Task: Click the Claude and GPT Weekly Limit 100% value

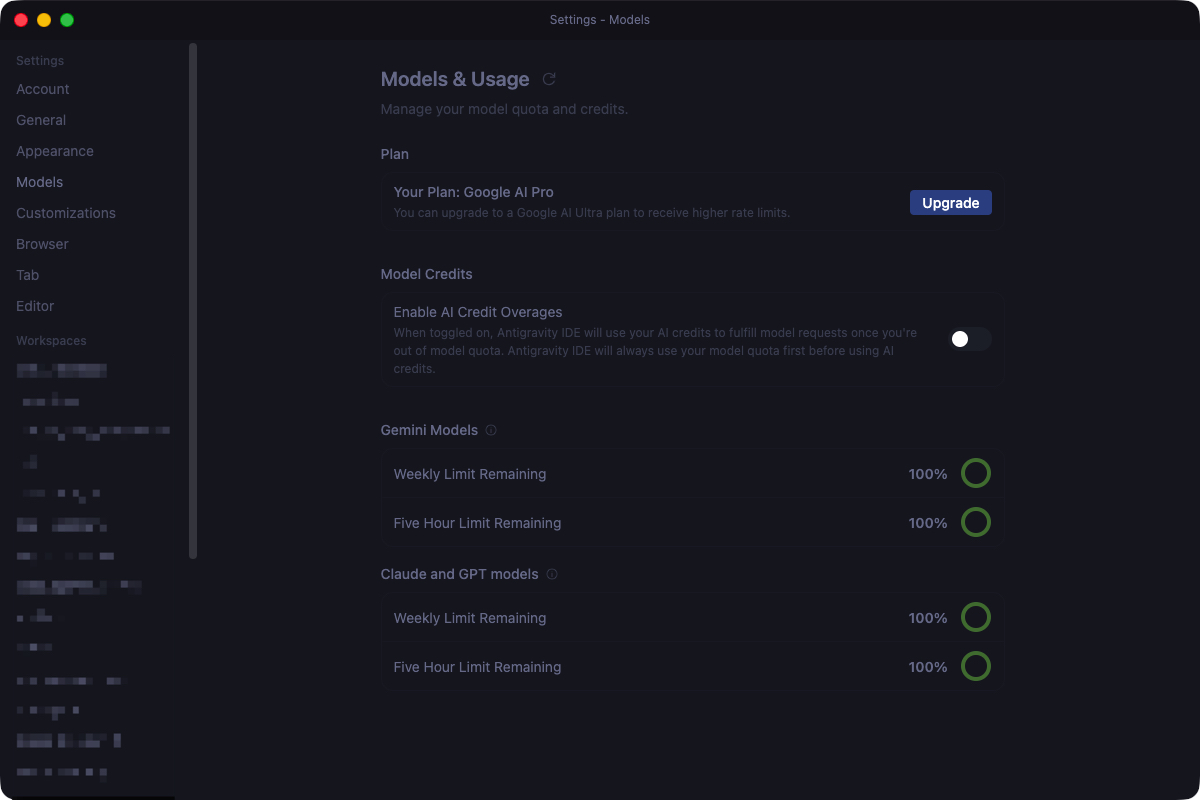Action: 928,618
